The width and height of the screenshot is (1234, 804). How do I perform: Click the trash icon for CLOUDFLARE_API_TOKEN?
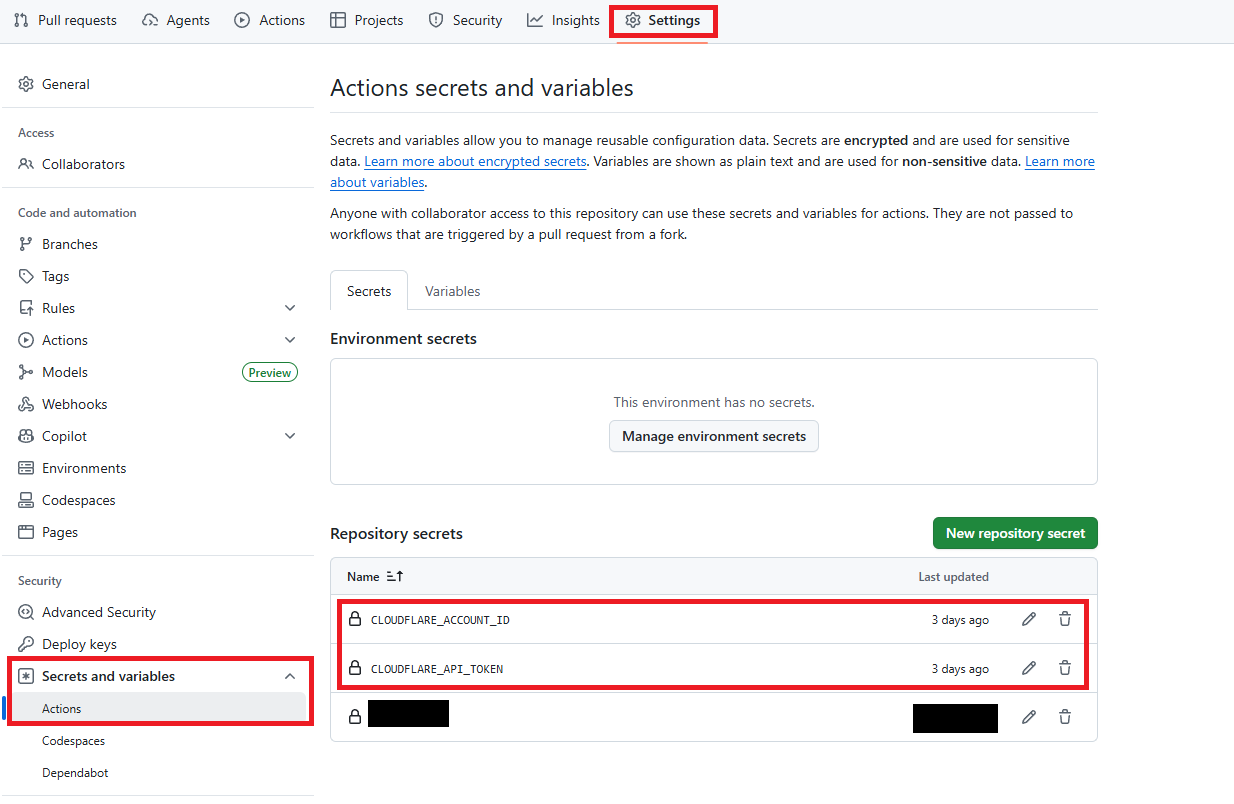(x=1065, y=668)
